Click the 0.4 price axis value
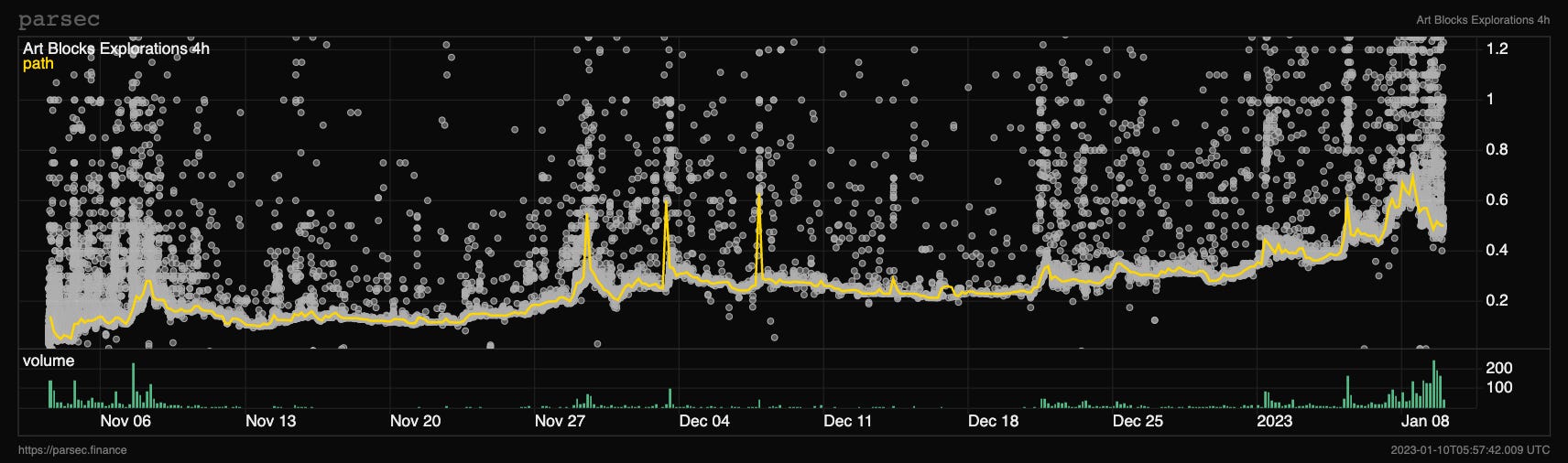1568x463 pixels. (x=1497, y=250)
